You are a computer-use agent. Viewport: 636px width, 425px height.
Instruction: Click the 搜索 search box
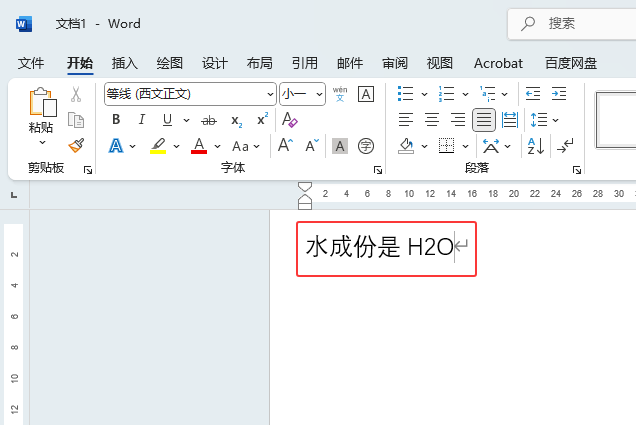(572, 24)
